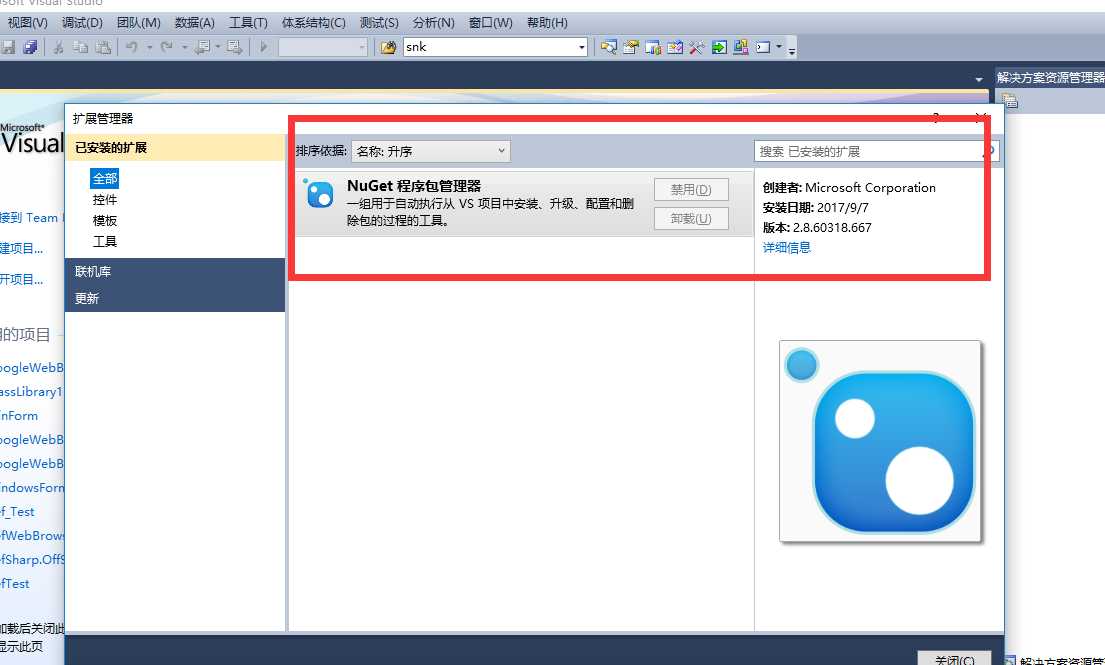Image resolution: width=1105 pixels, height=665 pixels.
Task: Click the 关闭(C) button of Extension Manager
Action: pyautogui.click(x=954, y=659)
